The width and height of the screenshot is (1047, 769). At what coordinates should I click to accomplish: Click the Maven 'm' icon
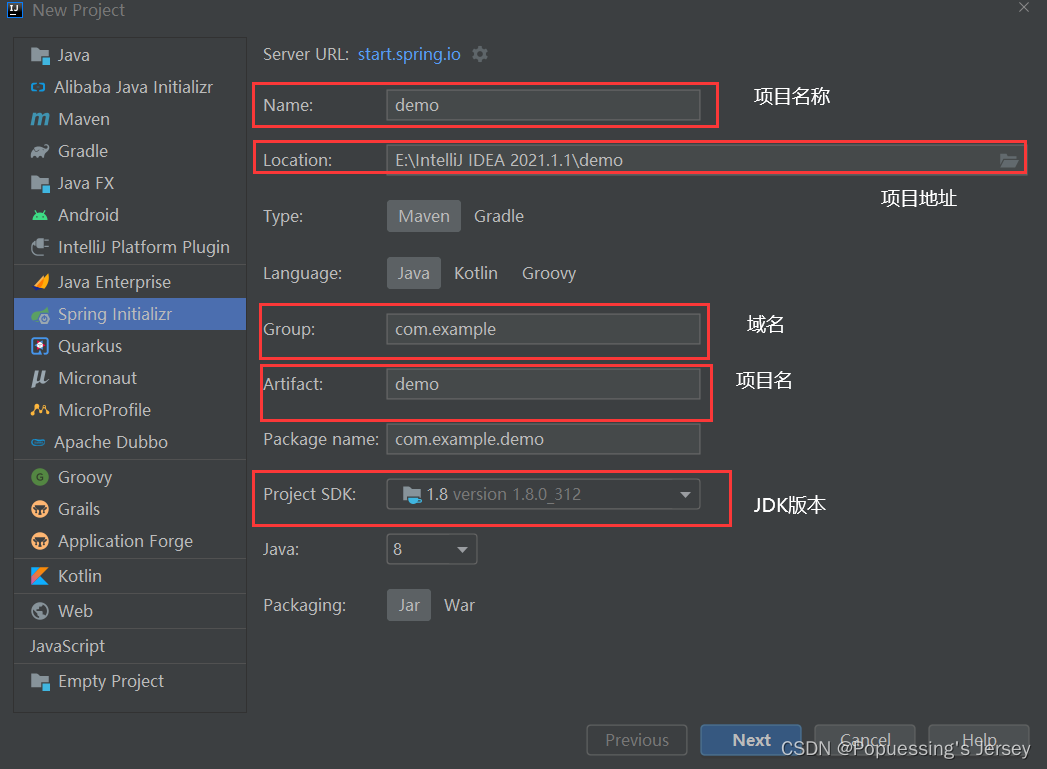point(40,119)
